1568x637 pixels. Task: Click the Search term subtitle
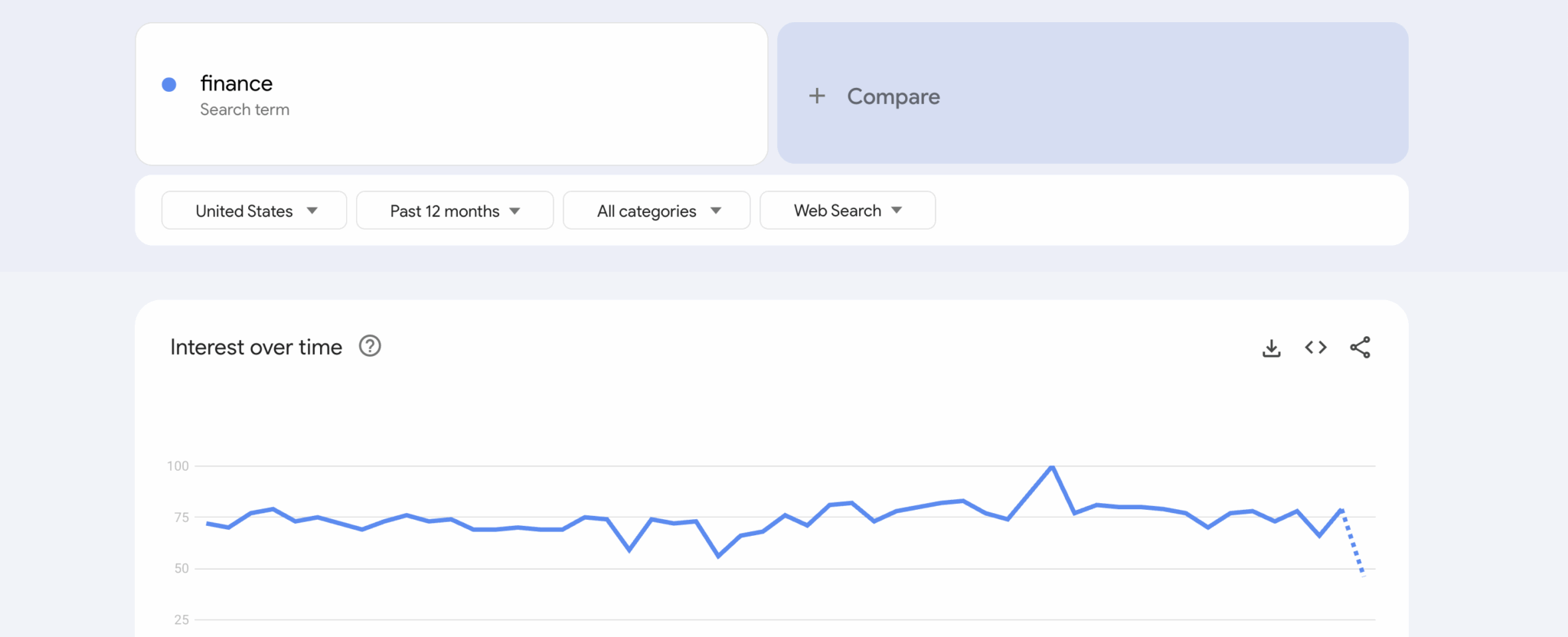(244, 109)
